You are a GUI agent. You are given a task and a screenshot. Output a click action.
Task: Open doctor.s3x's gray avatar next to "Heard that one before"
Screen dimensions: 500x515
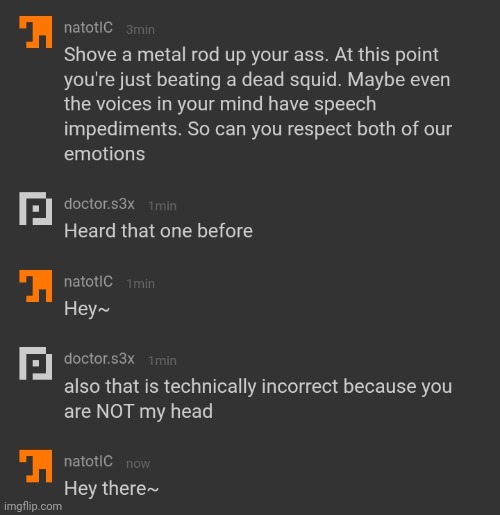point(36,208)
